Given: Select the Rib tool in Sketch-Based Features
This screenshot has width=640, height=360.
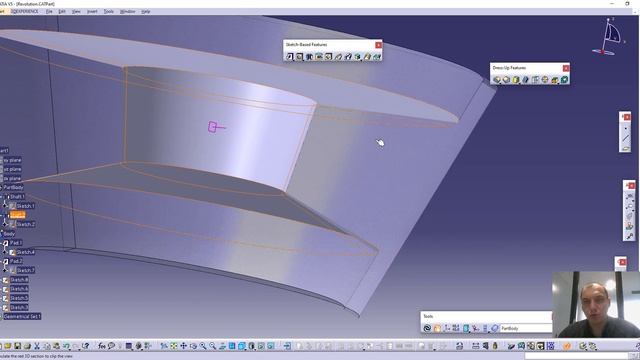Looking at the screenshot, I should [x=338, y=57].
